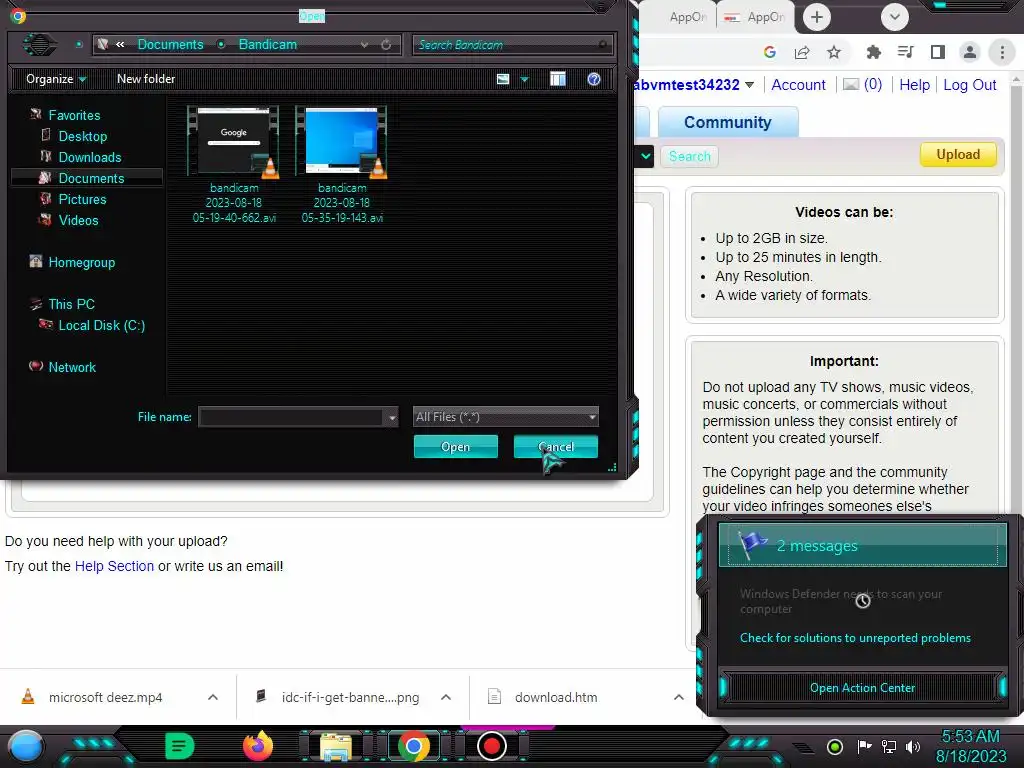Click the green Search button on the page
This screenshot has height=768, width=1024.
(690, 156)
